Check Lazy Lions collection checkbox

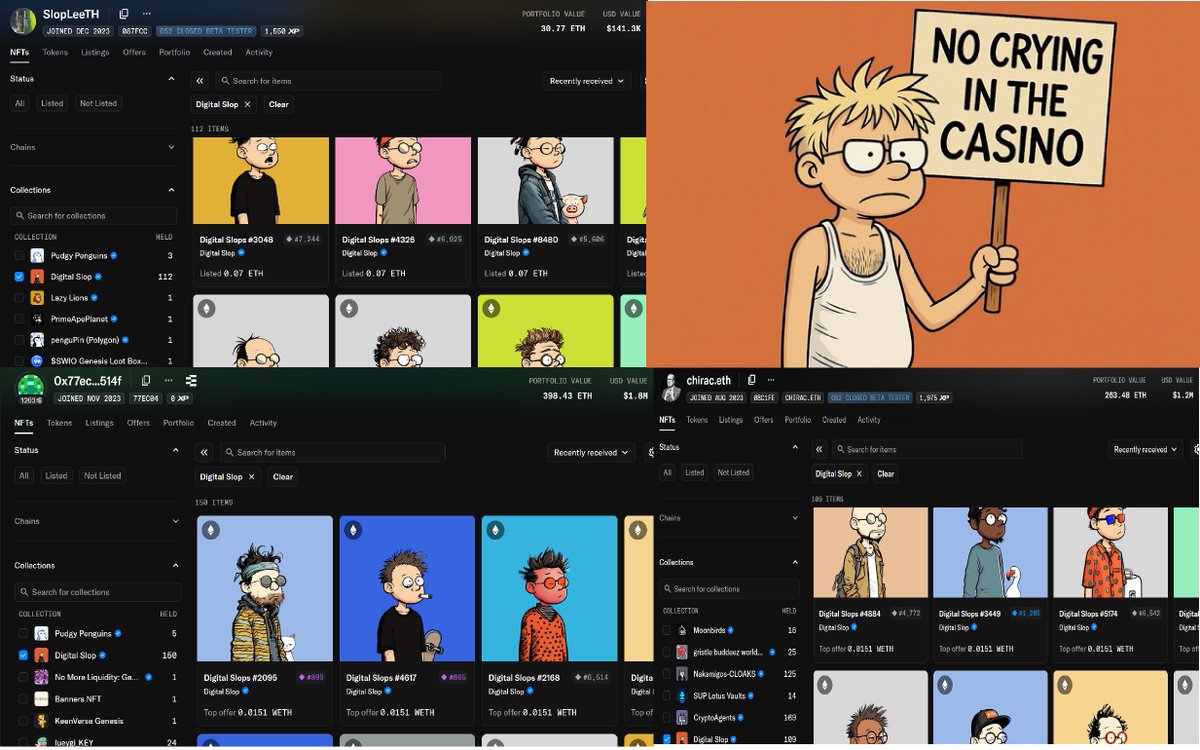(x=19, y=298)
